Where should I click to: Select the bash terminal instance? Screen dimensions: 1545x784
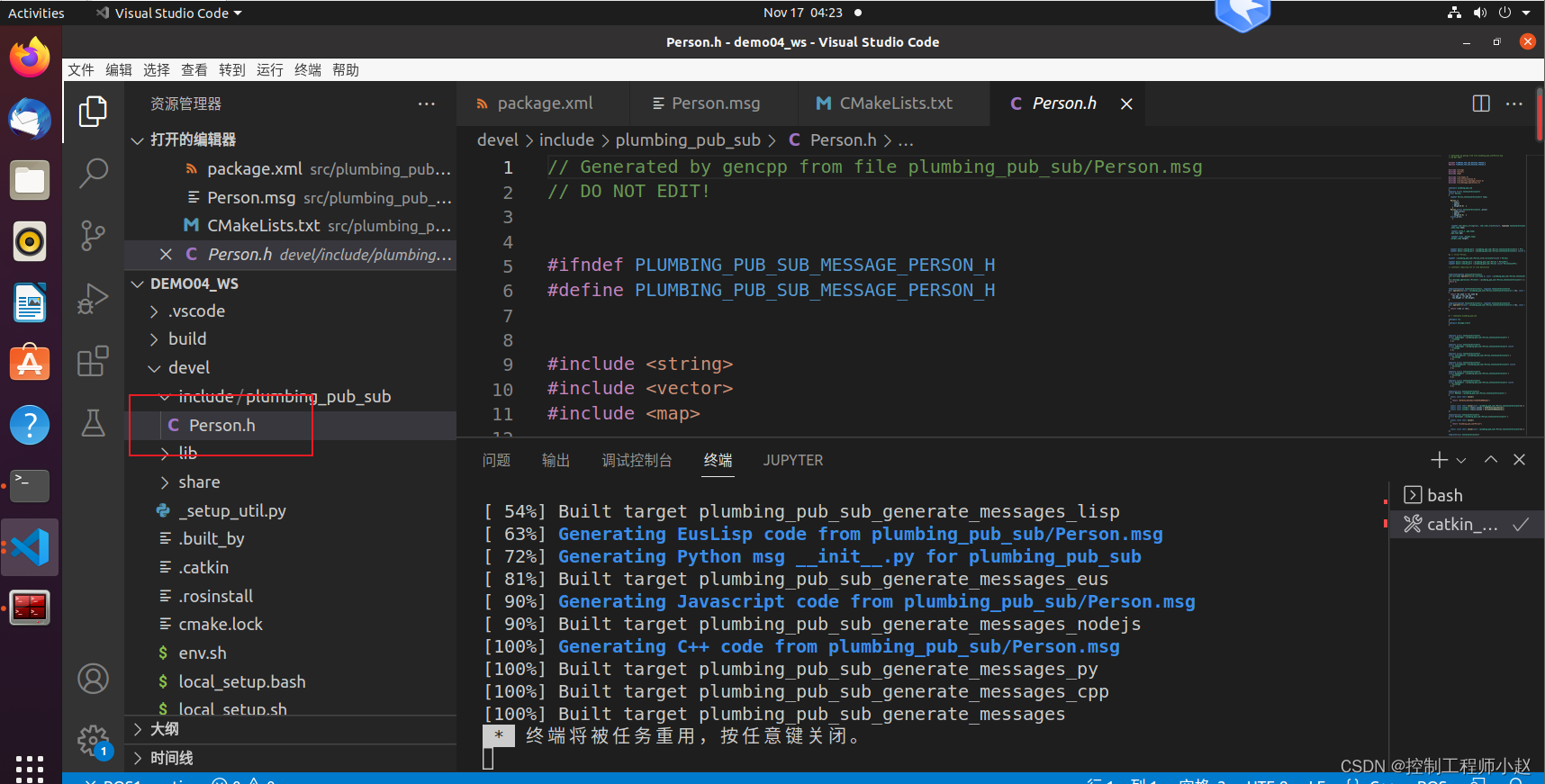click(x=1467, y=495)
